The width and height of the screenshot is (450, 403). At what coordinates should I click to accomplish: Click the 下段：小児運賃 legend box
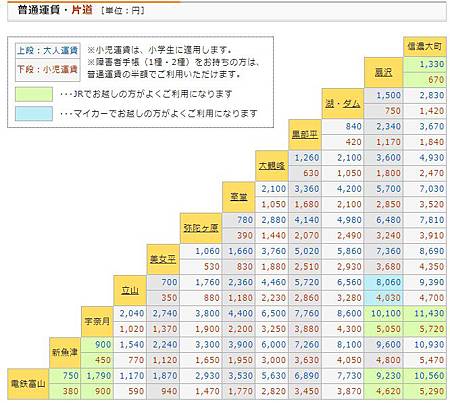pyautogui.click(x=47, y=69)
